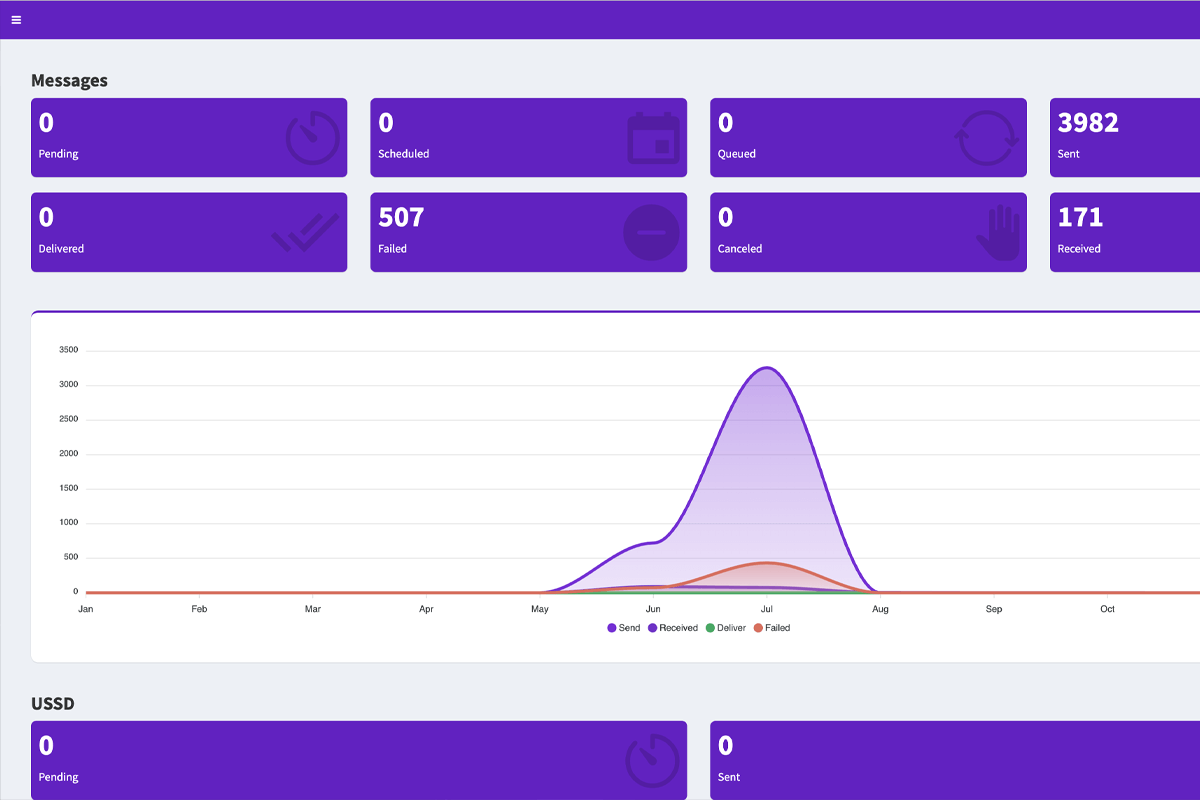Toggle the Received series in chart legend

[673, 628]
